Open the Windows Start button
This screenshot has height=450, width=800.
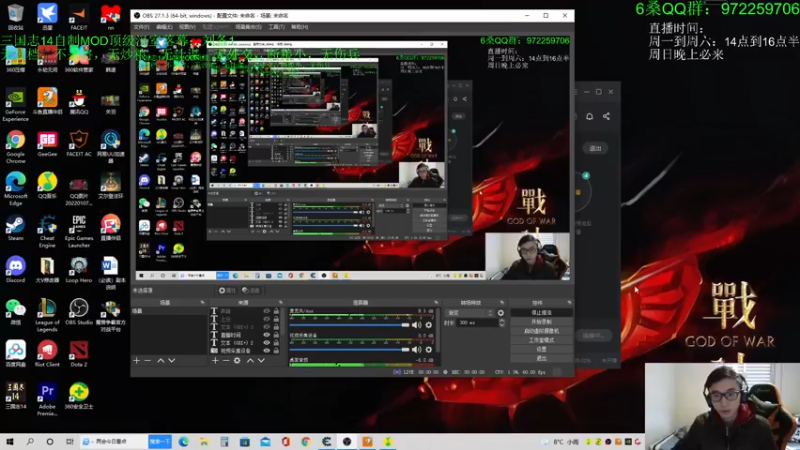pos(10,441)
